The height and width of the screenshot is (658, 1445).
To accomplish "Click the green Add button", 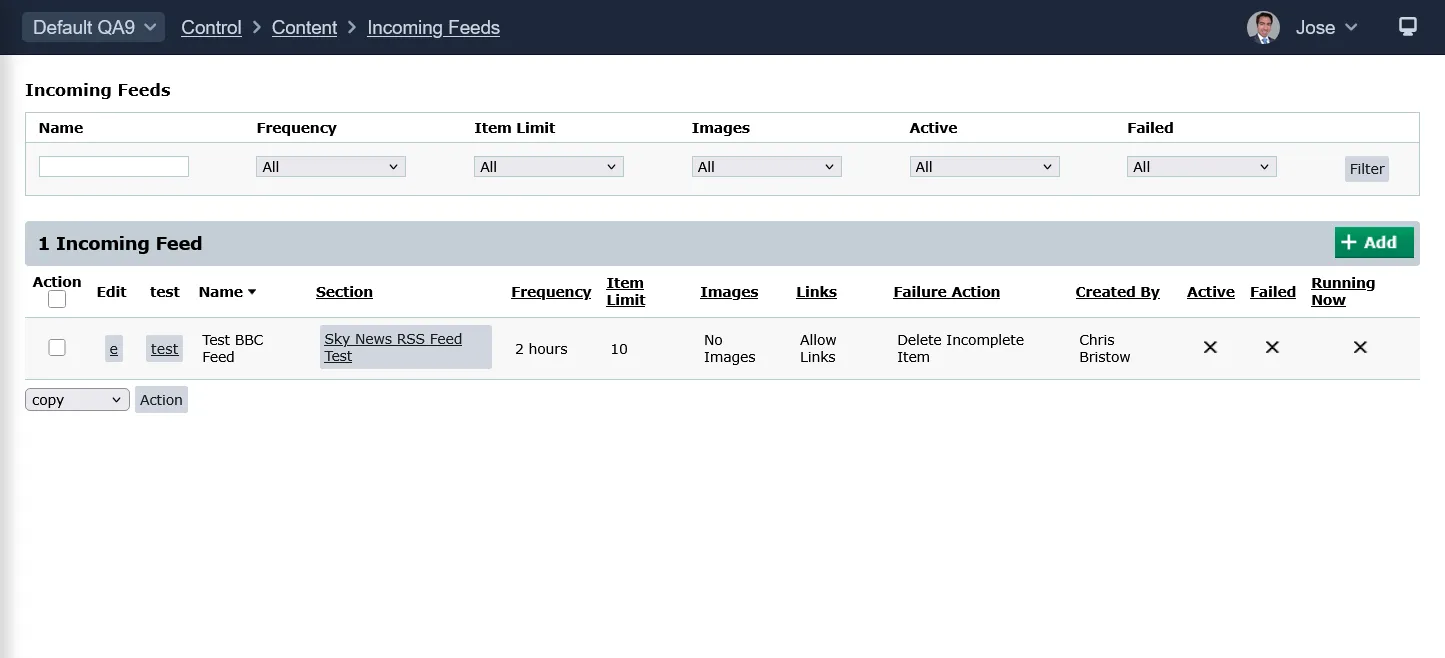I will (1373, 242).
